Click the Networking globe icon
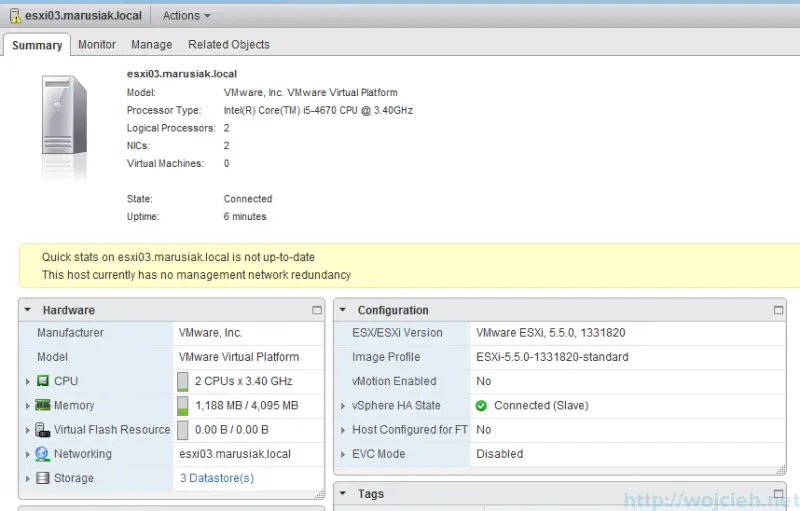This screenshot has width=800, height=511. click(42, 454)
